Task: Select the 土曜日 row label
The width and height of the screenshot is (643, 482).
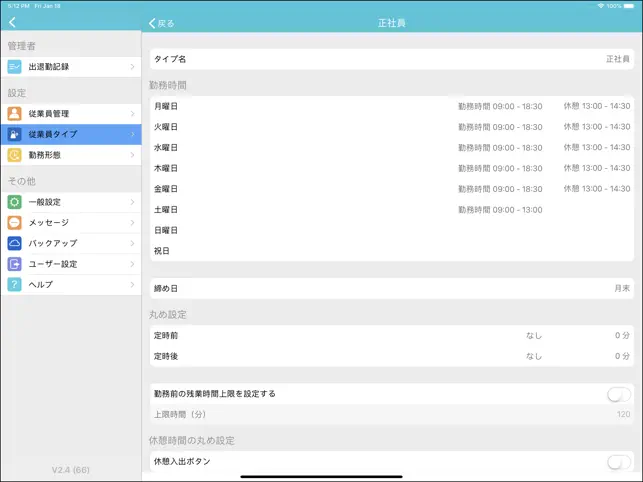Action: (x=166, y=210)
